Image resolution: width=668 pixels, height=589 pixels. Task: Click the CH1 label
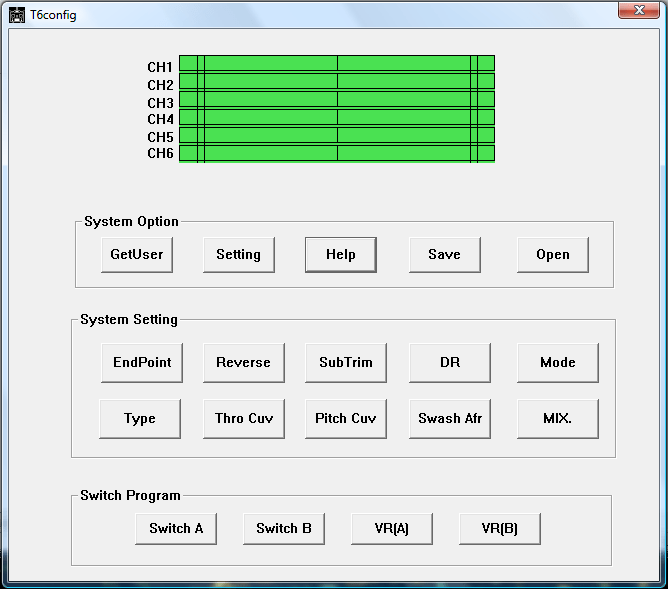[160, 67]
